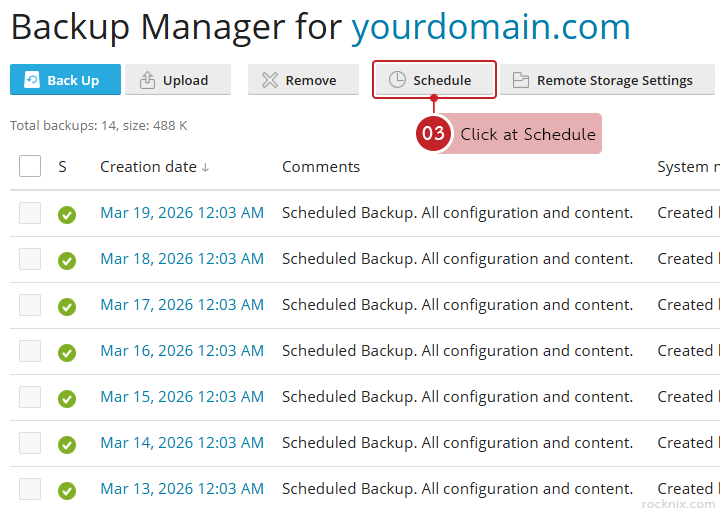
Task: Tick the checkbox for Mar 14, 2026 backup
Action: [x=30, y=443]
